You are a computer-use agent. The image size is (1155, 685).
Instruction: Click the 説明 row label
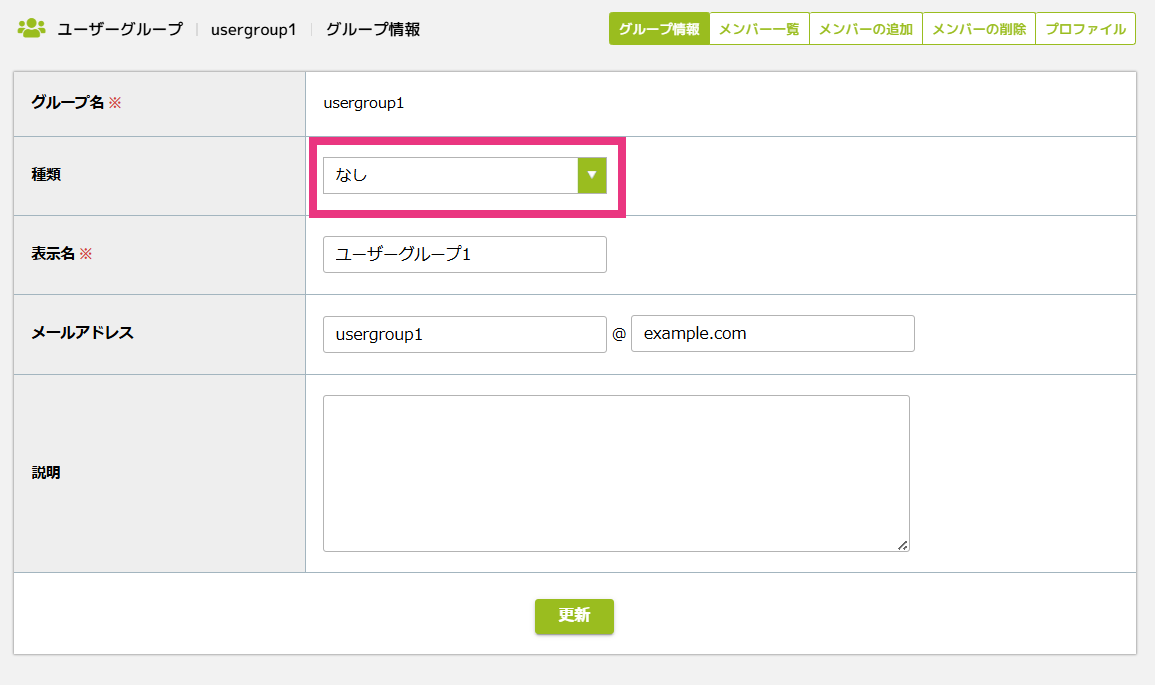[x=46, y=473]
